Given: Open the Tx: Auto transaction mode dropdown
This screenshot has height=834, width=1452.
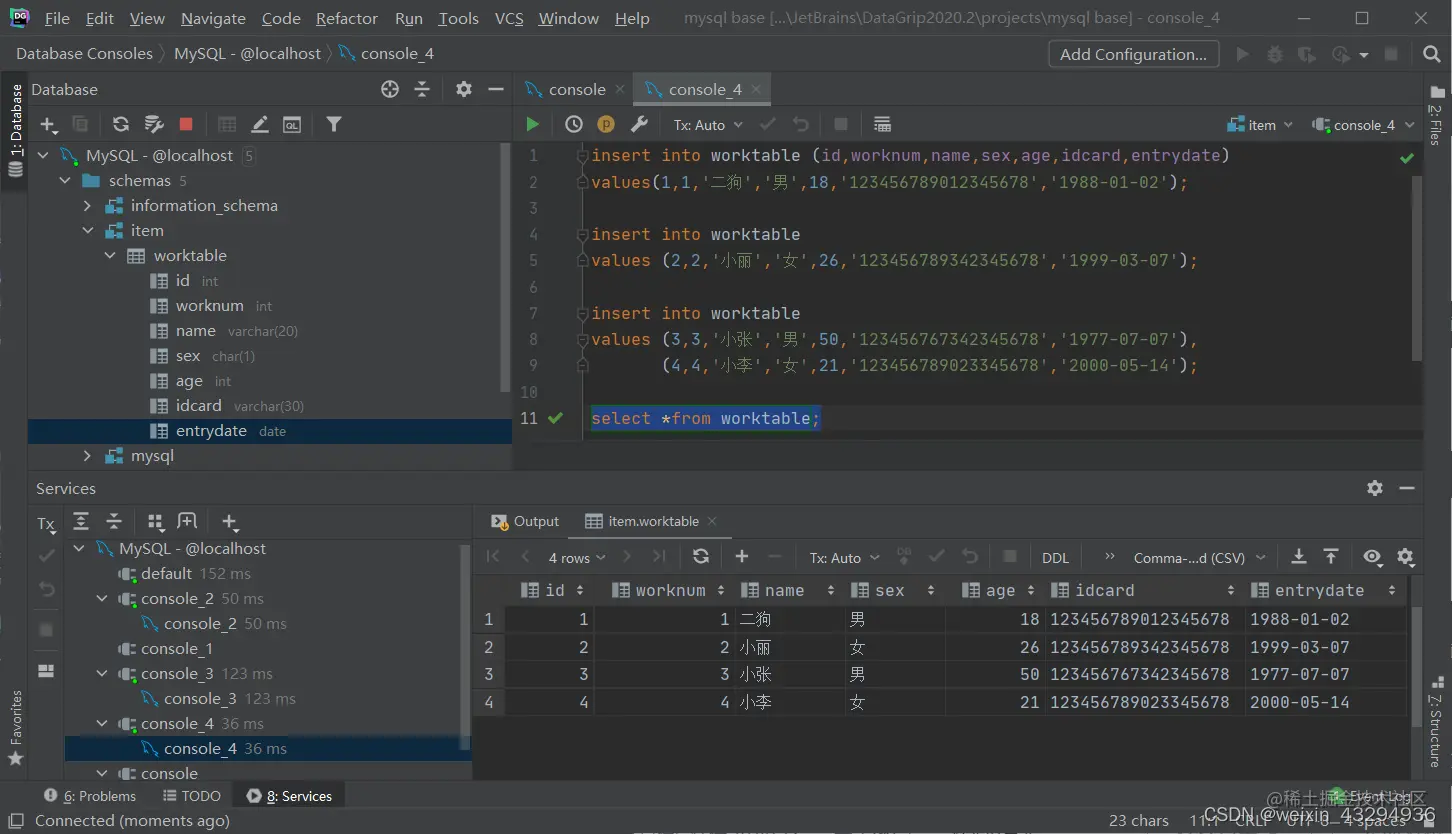Looking at the screenshot, I should point(708,125).
